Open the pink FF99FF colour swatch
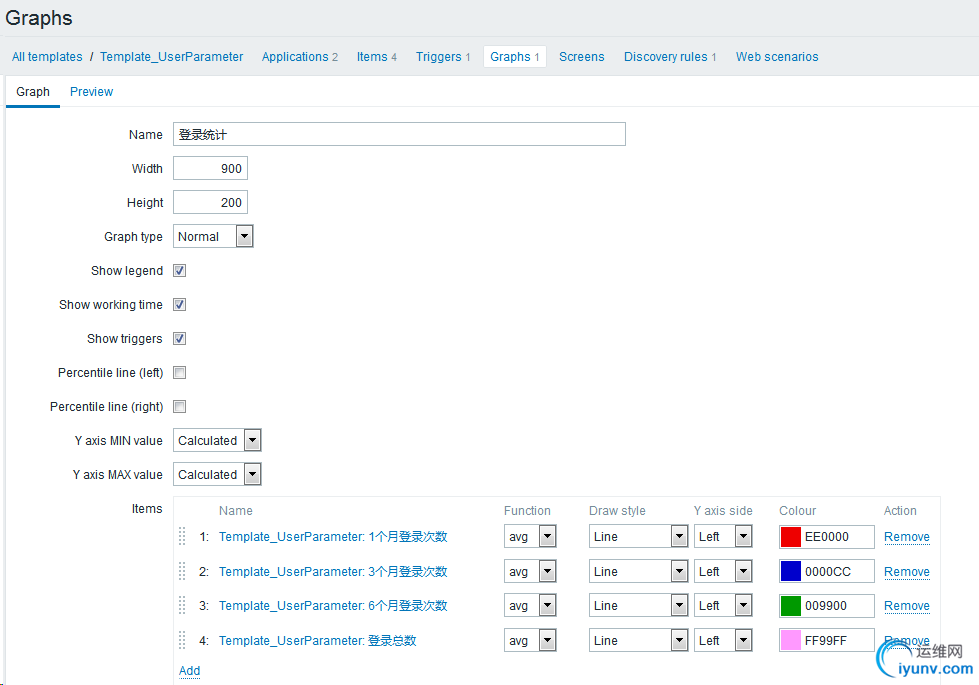 [790, 640]
